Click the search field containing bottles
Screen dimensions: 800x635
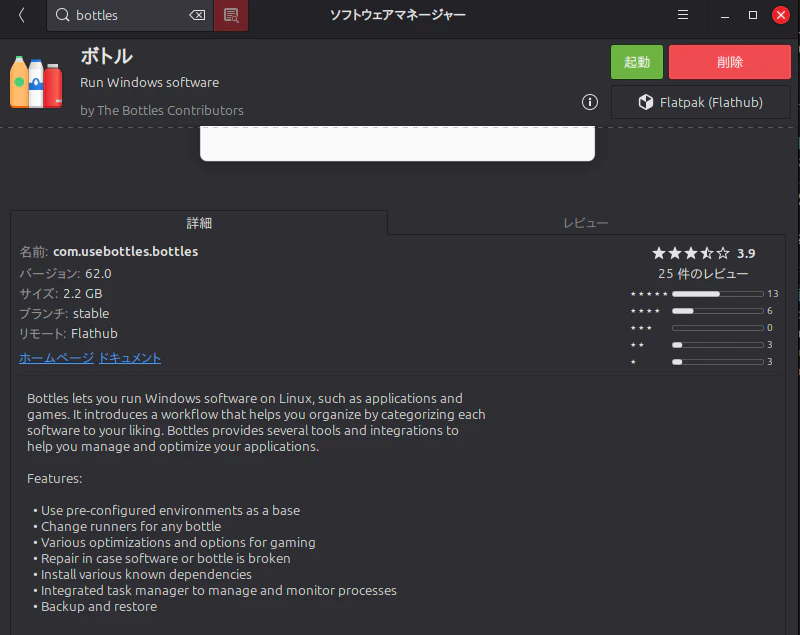pyautogui.click(x=130, y=15)
